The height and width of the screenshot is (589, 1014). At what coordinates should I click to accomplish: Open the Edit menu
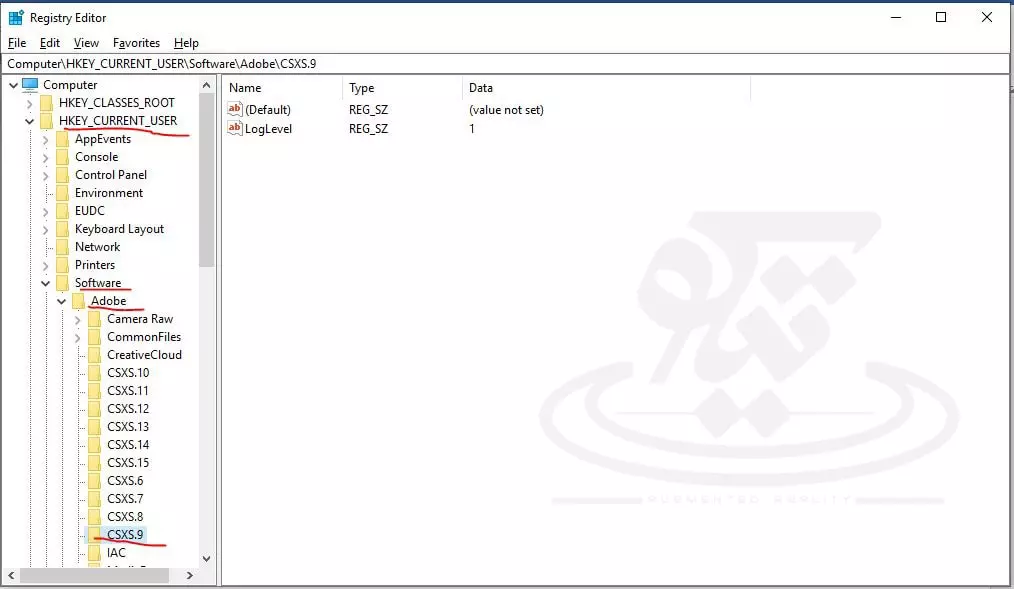coord(50,43)
